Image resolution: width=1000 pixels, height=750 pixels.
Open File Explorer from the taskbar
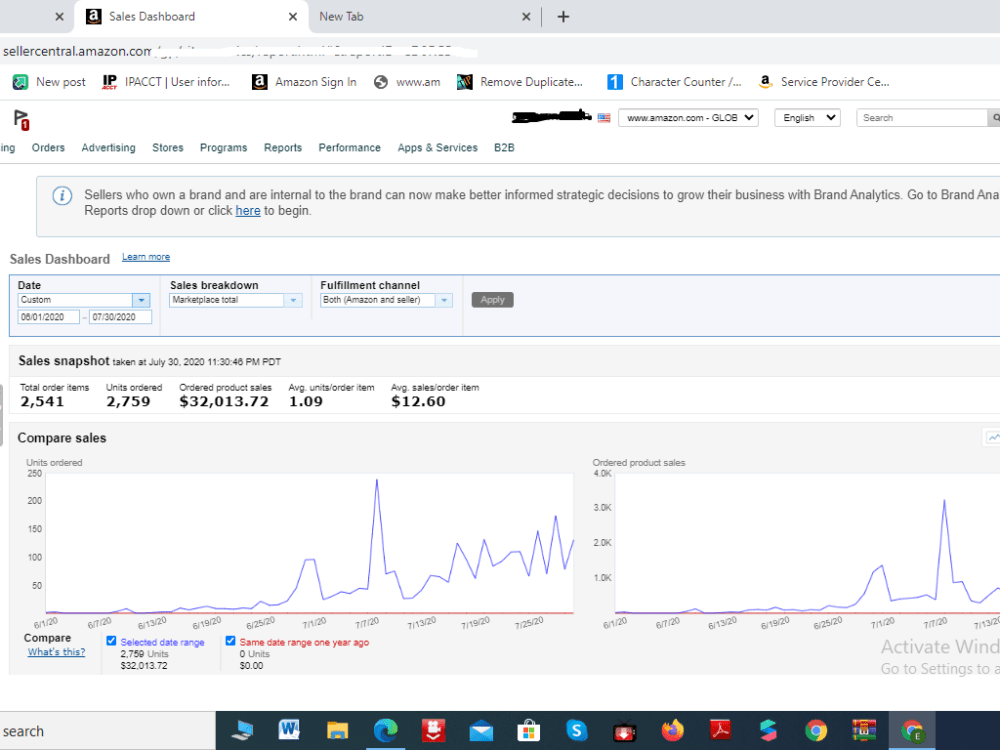coord(337,730)
